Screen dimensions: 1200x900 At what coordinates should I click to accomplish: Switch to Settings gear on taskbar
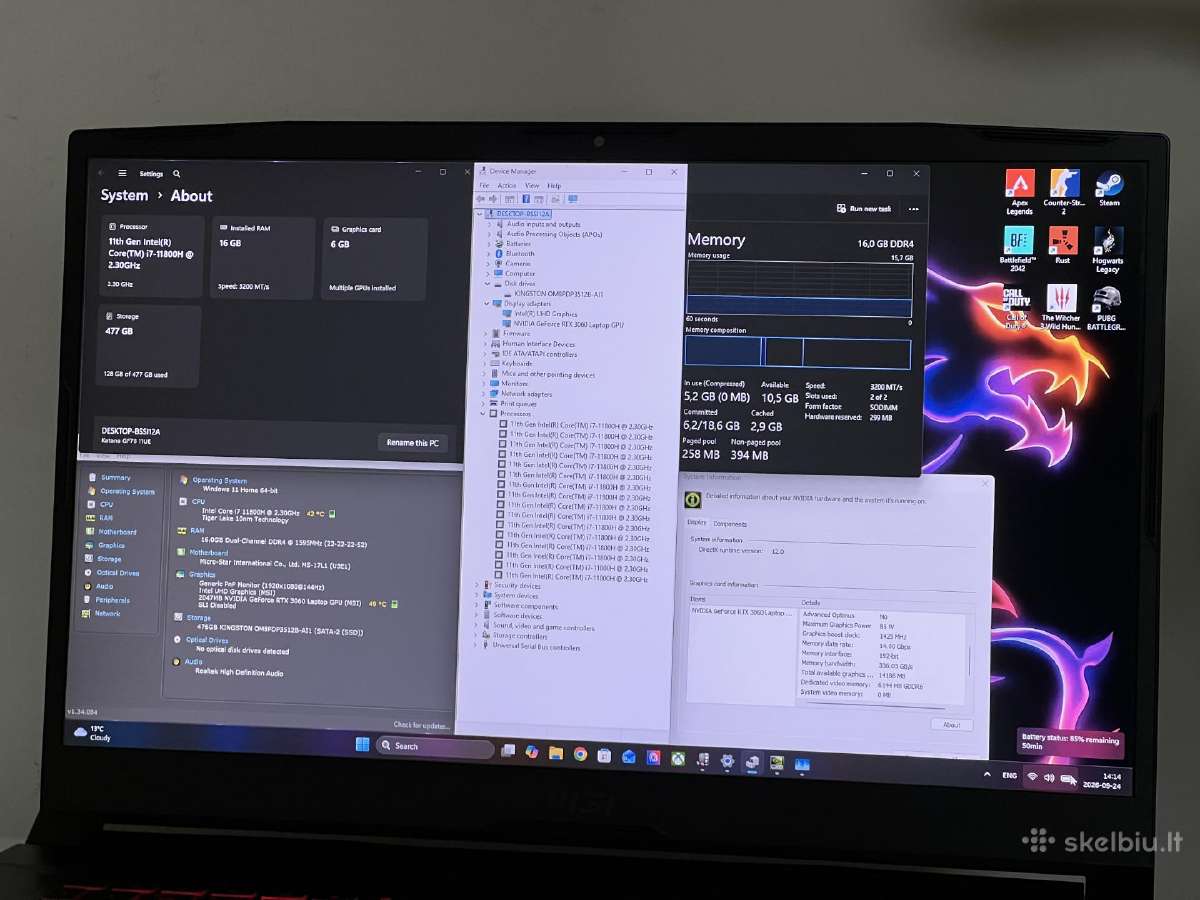727,761
